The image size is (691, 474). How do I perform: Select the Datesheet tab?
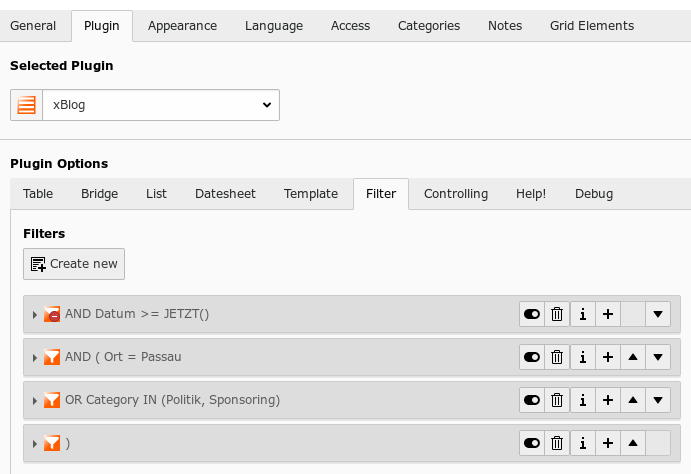tap(225, 194)
